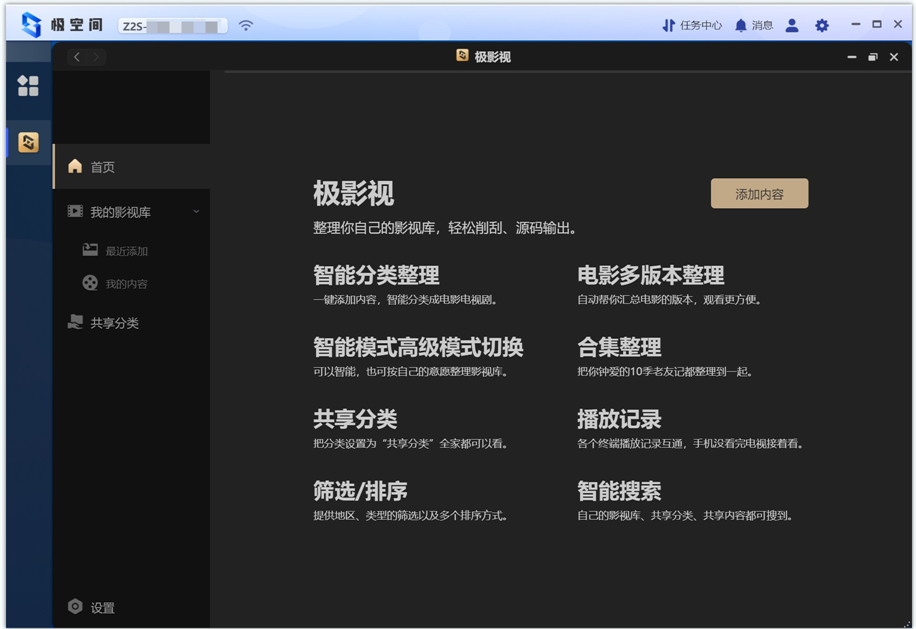The height and width of the screenshot is (629, 916).
Task: Click the 智能分类整理 heading
Action: [376, 275]
